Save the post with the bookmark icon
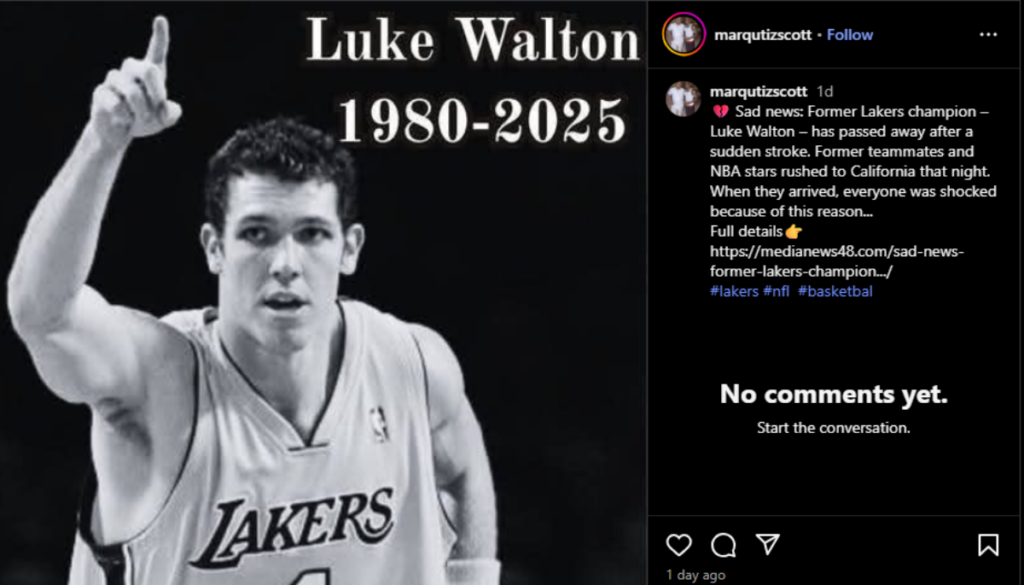The height and width of the screenshot is (585, 1024). coord(987,545)
